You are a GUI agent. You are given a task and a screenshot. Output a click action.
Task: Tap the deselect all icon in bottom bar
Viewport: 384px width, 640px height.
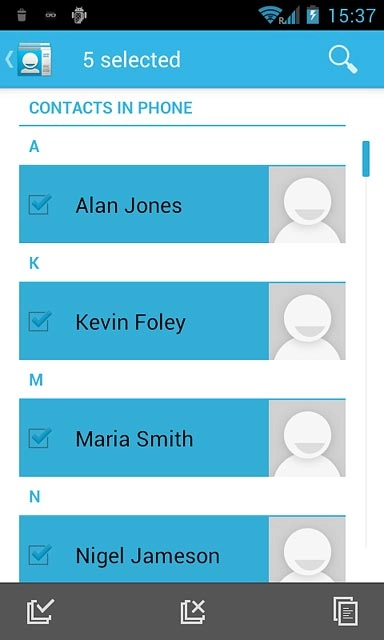click(193, 611)
